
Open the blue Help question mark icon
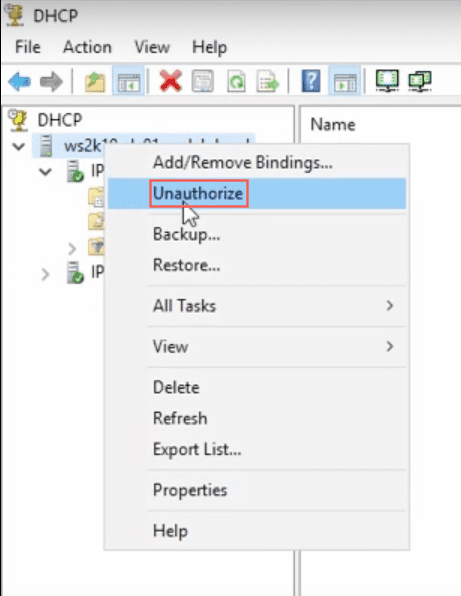[311, 81]
